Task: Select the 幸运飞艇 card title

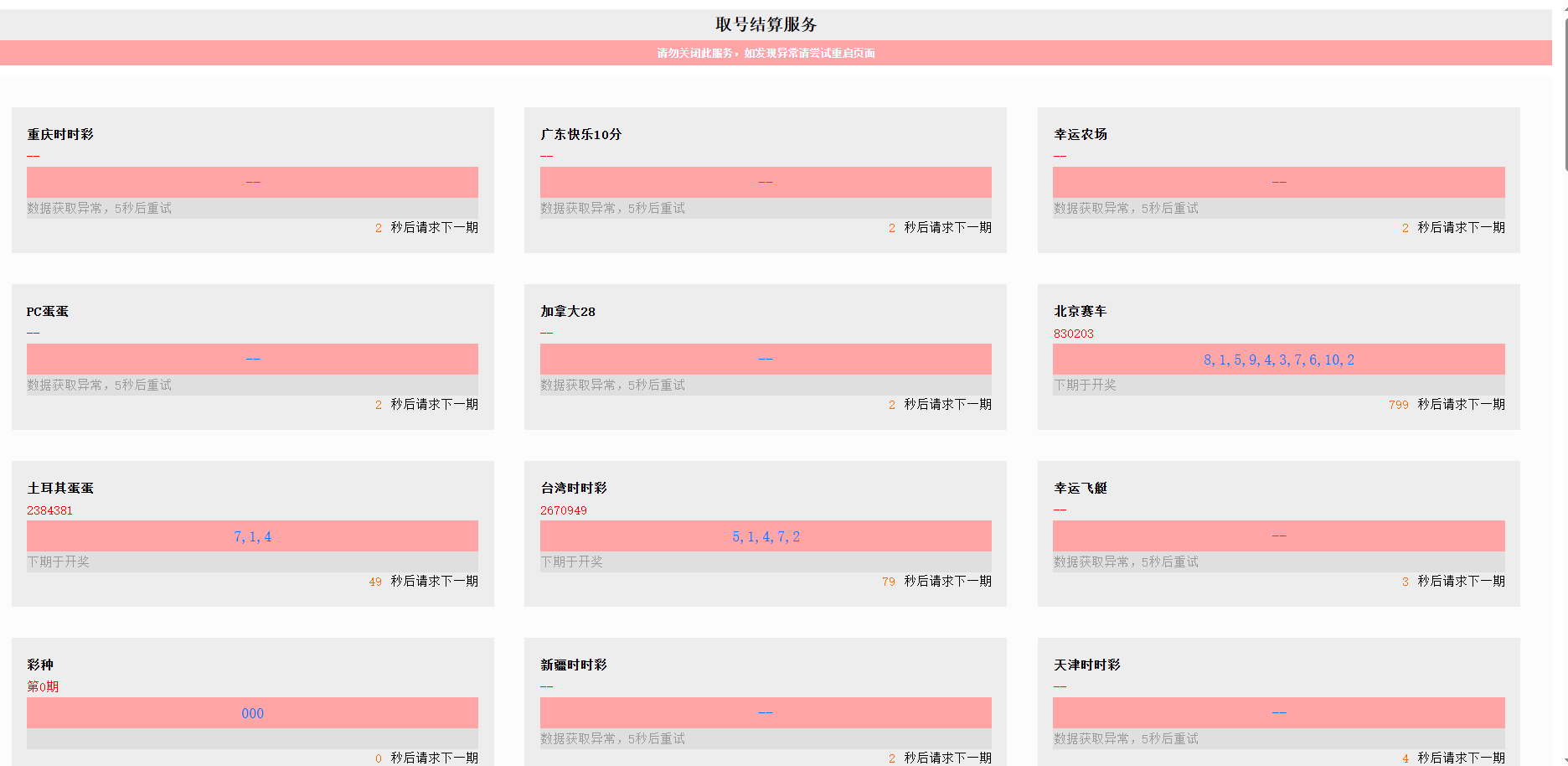Action: click(1081, 488)
